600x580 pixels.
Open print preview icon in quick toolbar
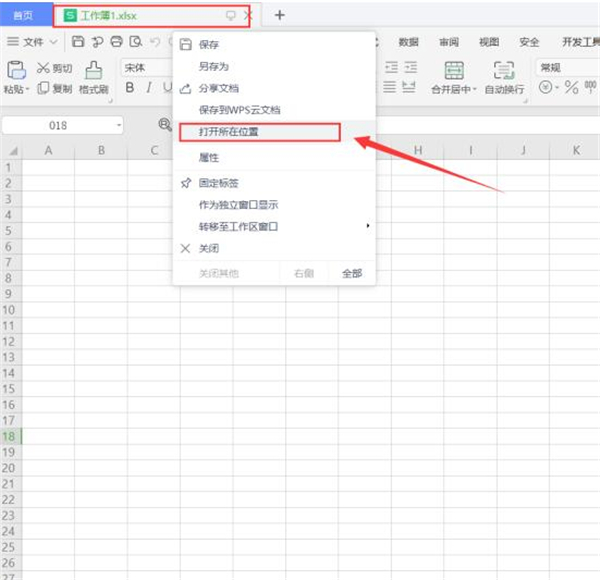coord(135,41)
